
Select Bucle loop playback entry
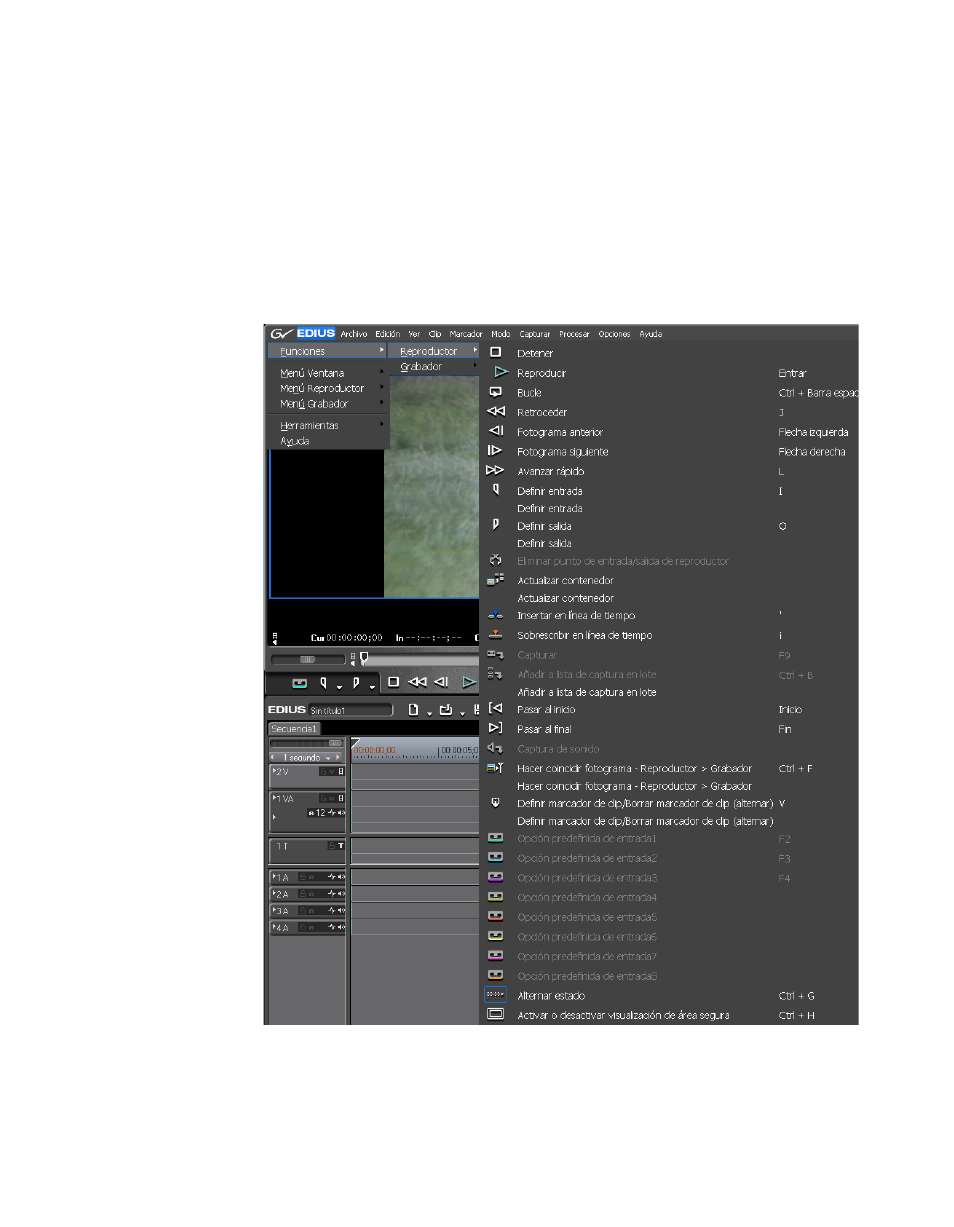529,393
